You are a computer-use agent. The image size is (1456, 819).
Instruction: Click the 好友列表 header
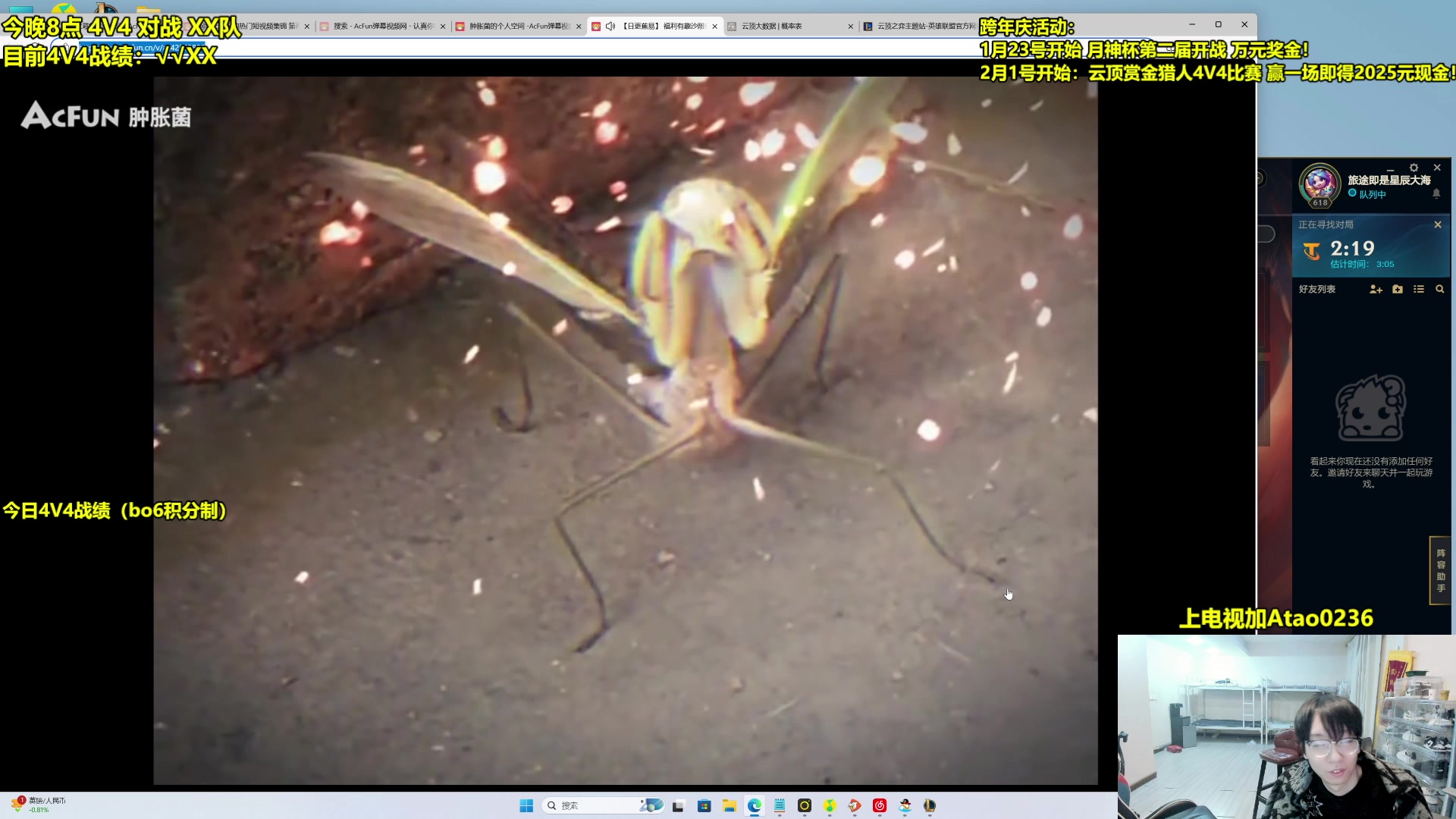1317,289
